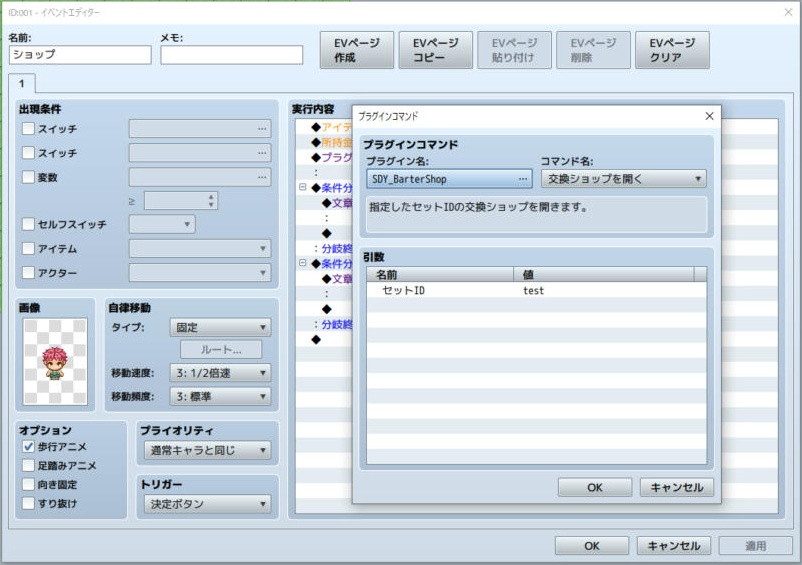Viewport: 802px width, 565px height.
Task: Enable the アイテム condition checkbox
Action: tap(28, 248)
